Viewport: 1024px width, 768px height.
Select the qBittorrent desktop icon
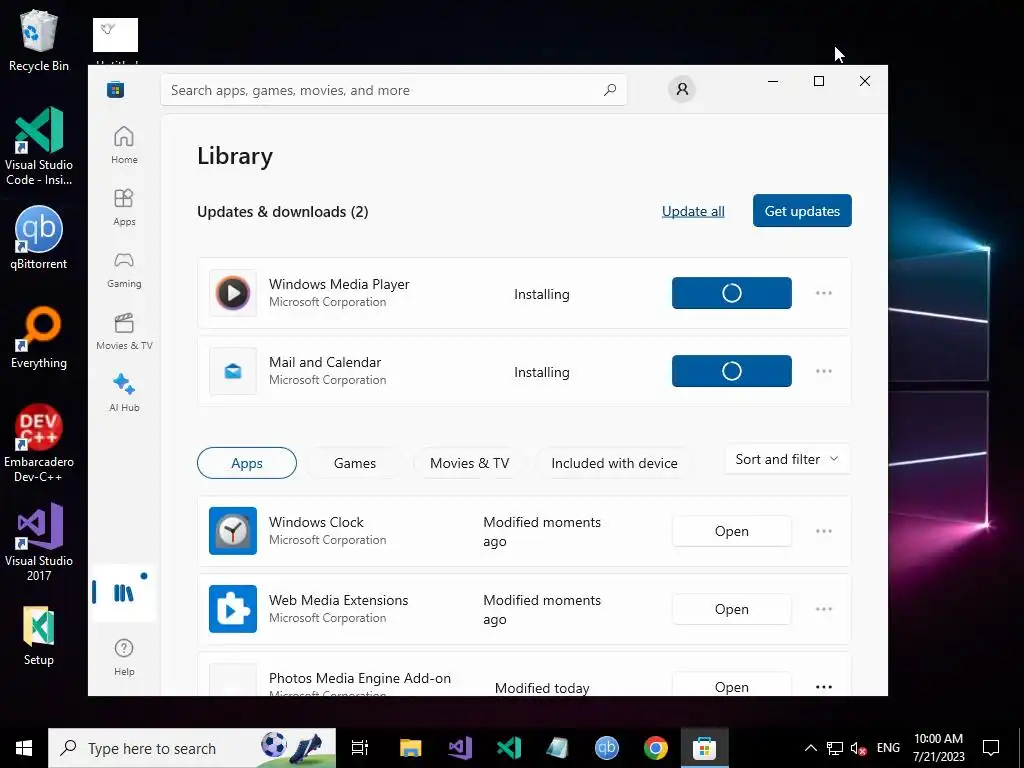[x=39, y=238]
